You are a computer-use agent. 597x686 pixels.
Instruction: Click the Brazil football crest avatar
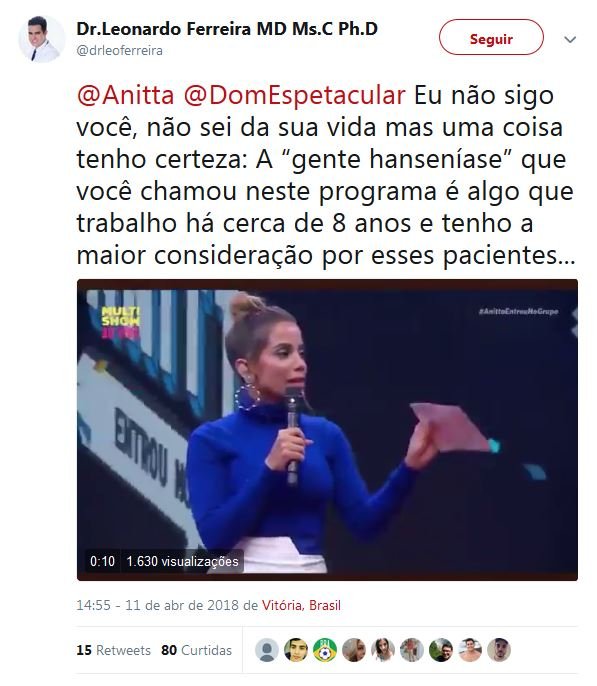(325, 650)
